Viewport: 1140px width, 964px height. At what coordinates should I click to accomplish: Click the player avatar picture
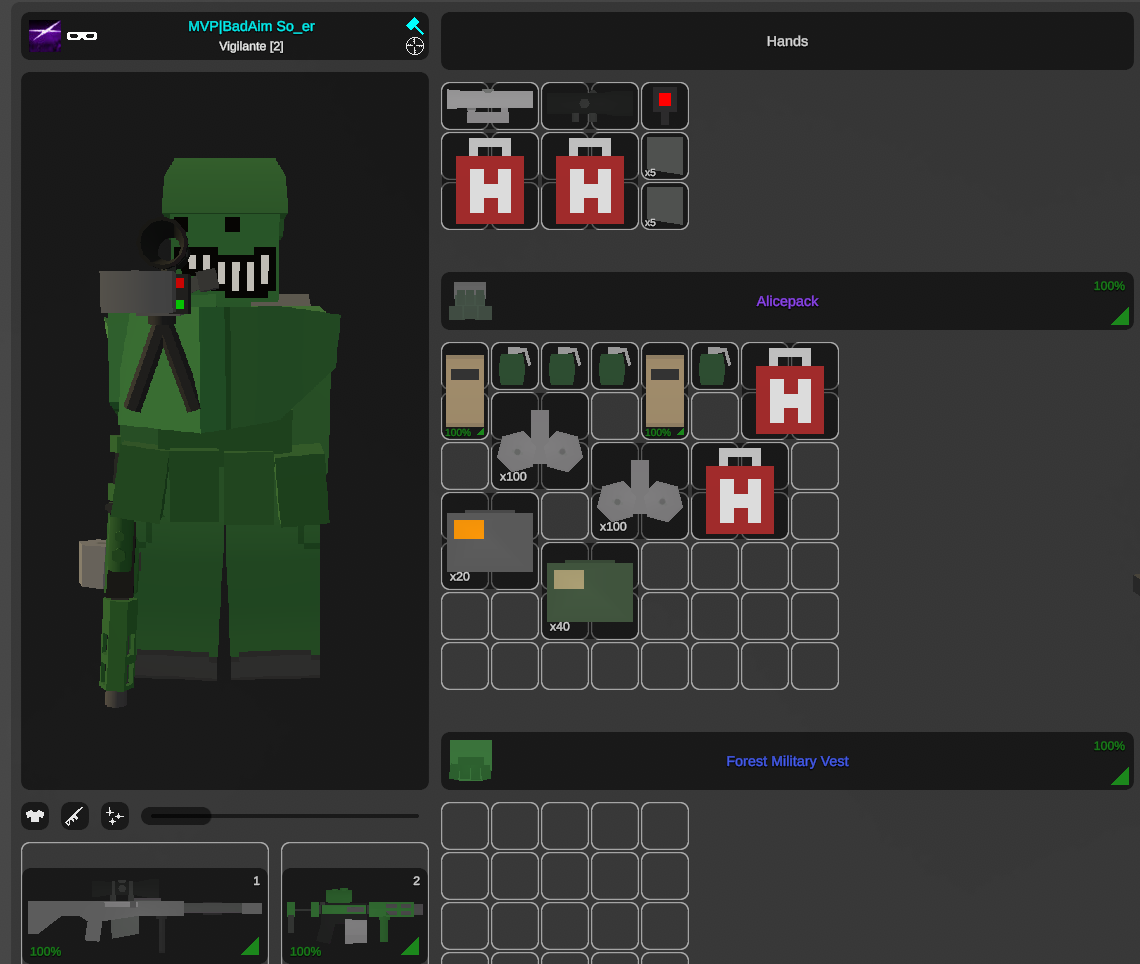tap(45, 35)
